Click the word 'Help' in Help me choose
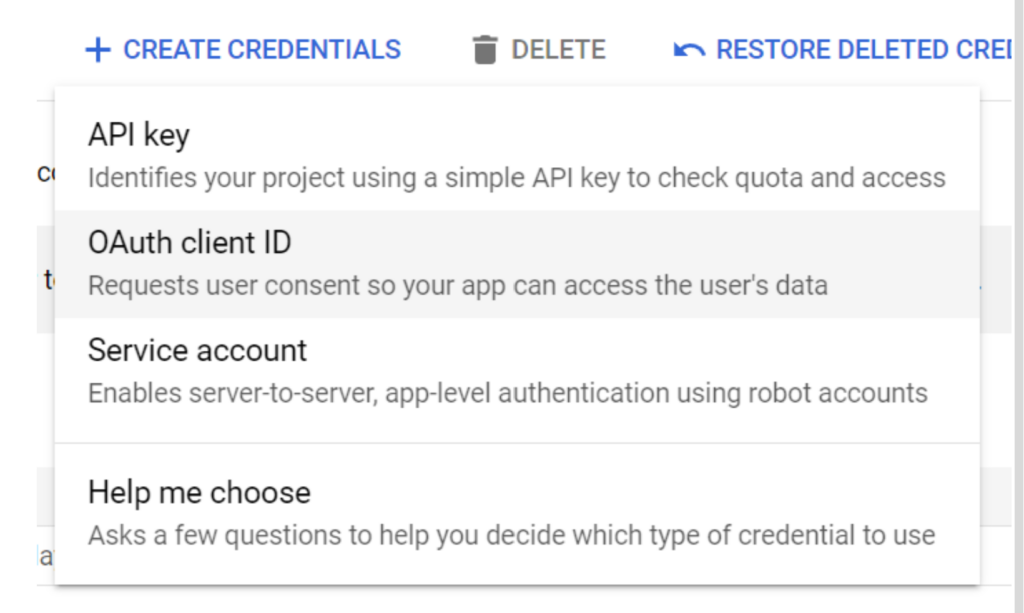1024x613 pixels. (120, 493)
